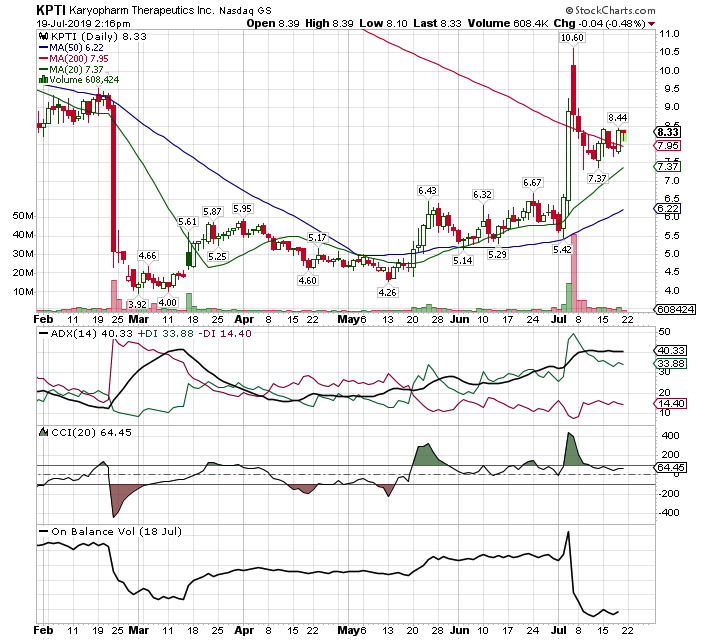Click the 5.29 price label
The image size is (713, 644).
[x=497, y=255]
